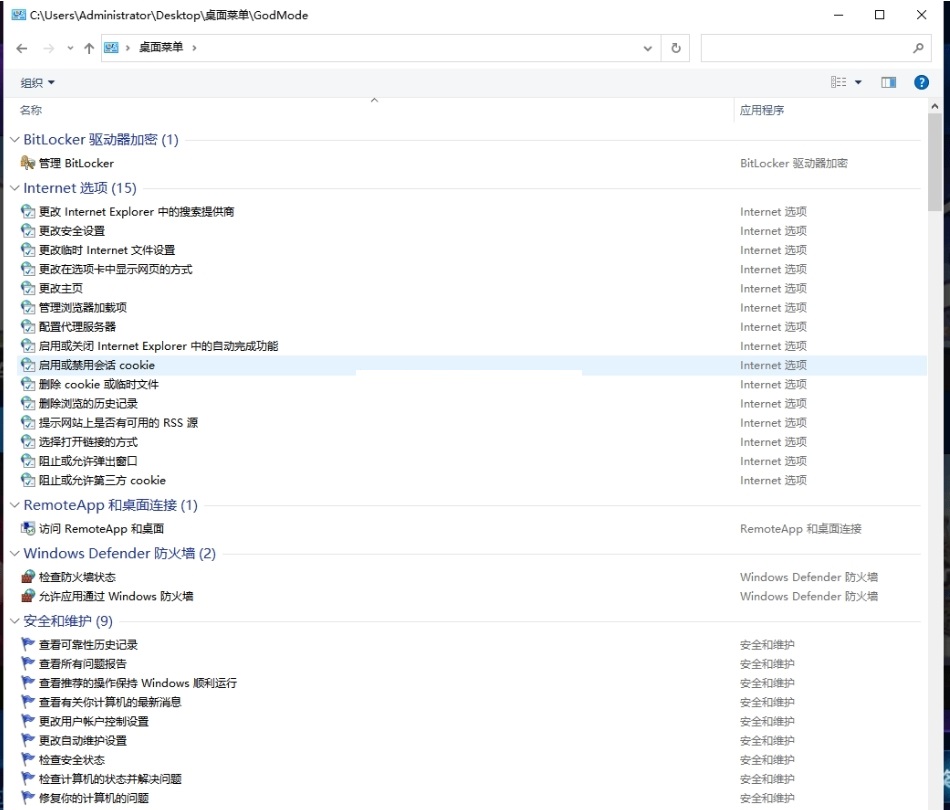
Task: Click the 检查防火墙状态 firewall icon
Action: (x=28, y=577)
